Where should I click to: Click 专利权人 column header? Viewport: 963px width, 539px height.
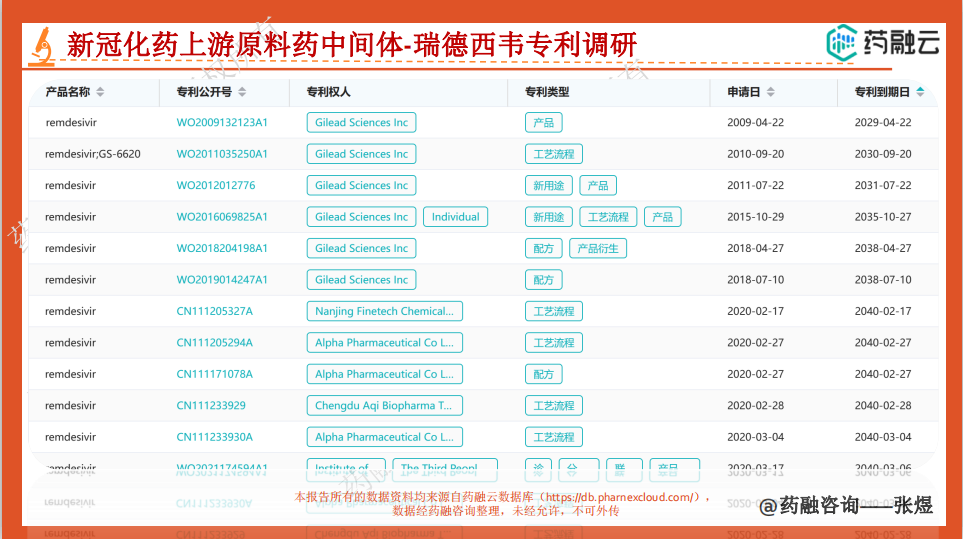329,92
